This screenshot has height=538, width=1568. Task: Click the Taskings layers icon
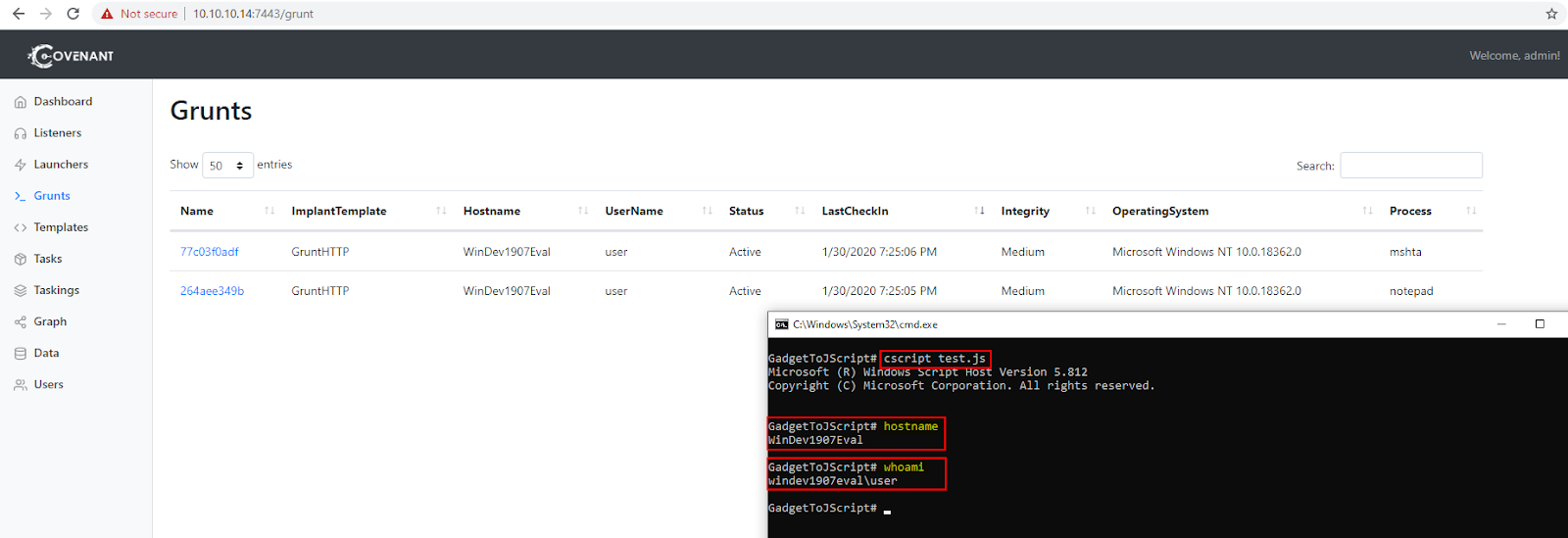coord(21,290)
